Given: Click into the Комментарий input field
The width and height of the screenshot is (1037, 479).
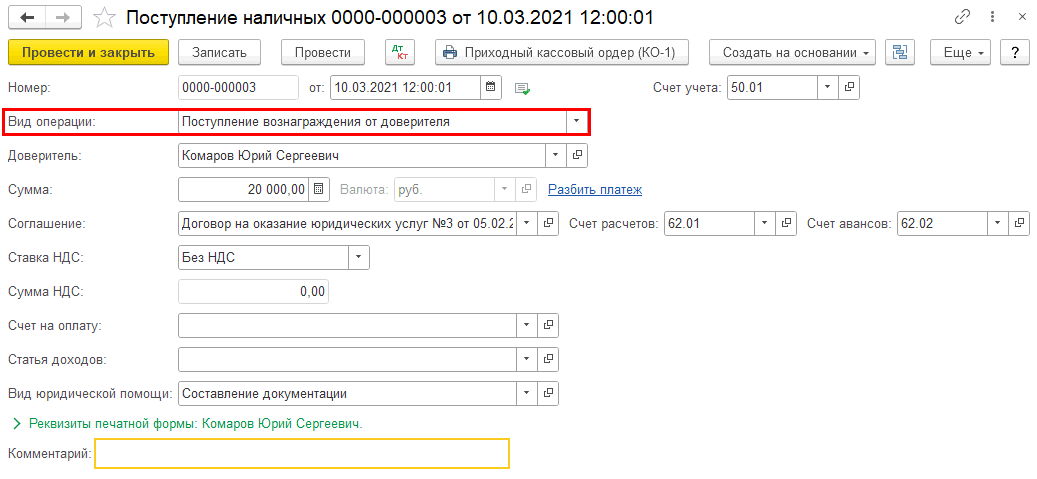Looking at the screenshot, I should [301, 454].
